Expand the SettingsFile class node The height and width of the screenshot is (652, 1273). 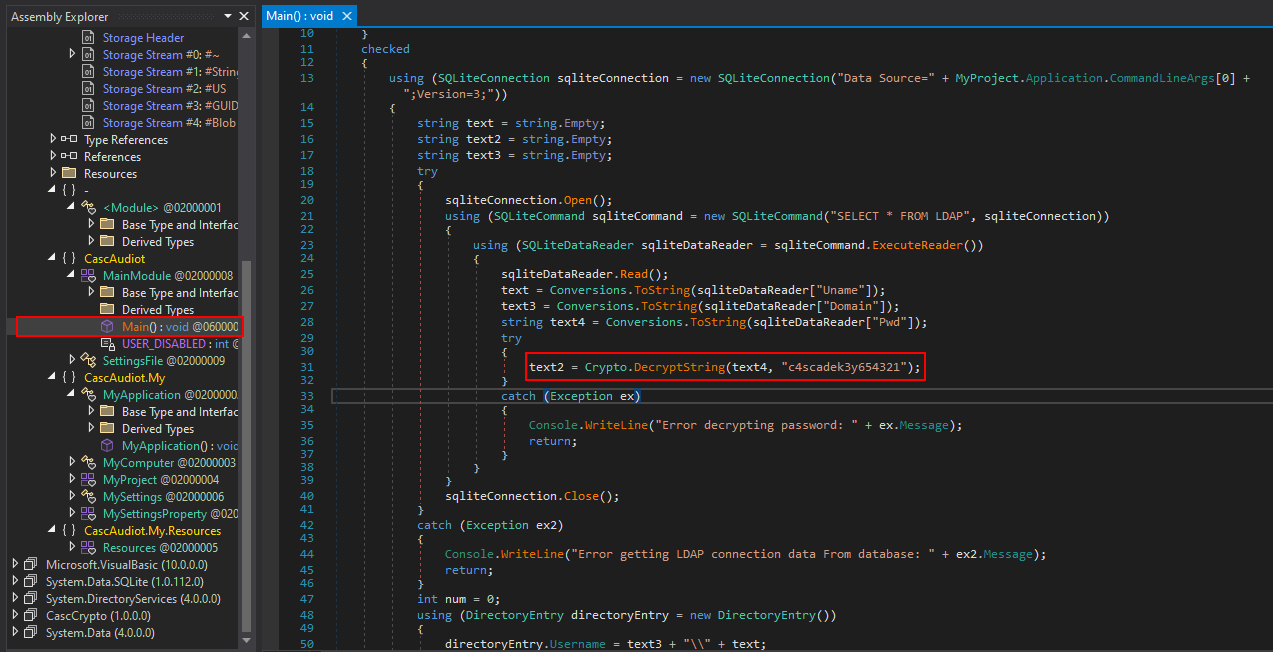click(72, 361)
